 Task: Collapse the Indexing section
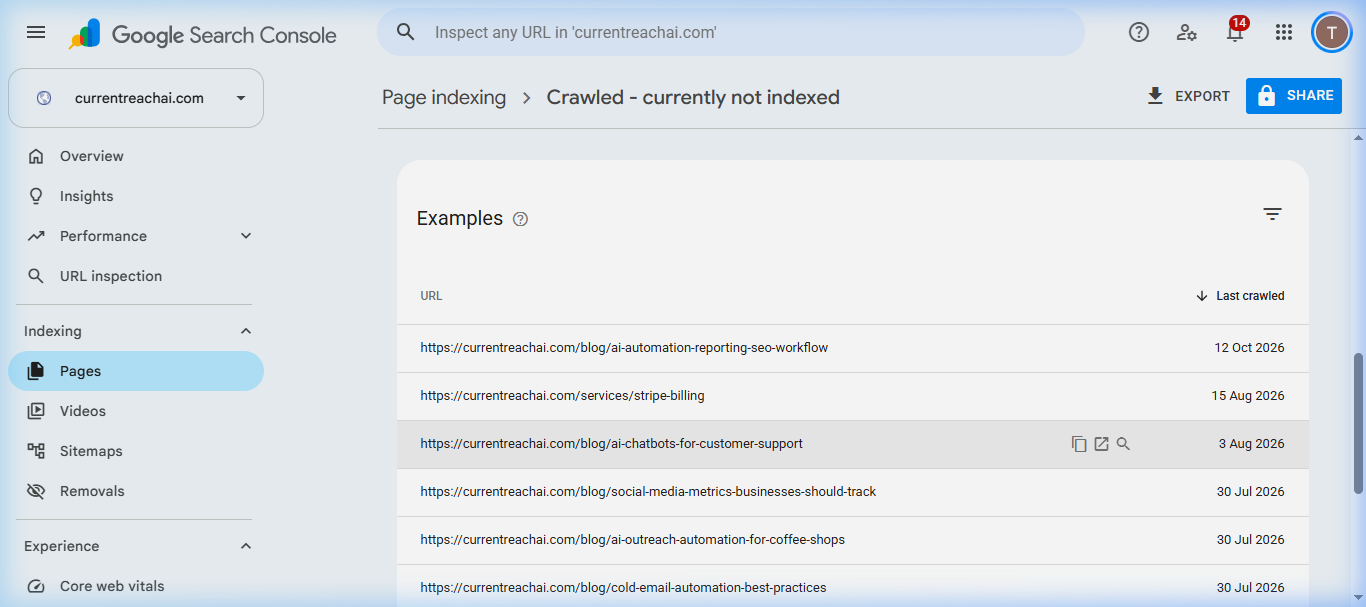246,331
